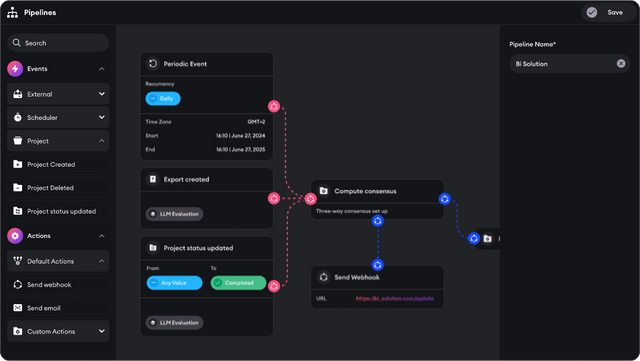The image size is (640, 361).
Task: Click the Project Created folder icon
Action: pos(18,164)
